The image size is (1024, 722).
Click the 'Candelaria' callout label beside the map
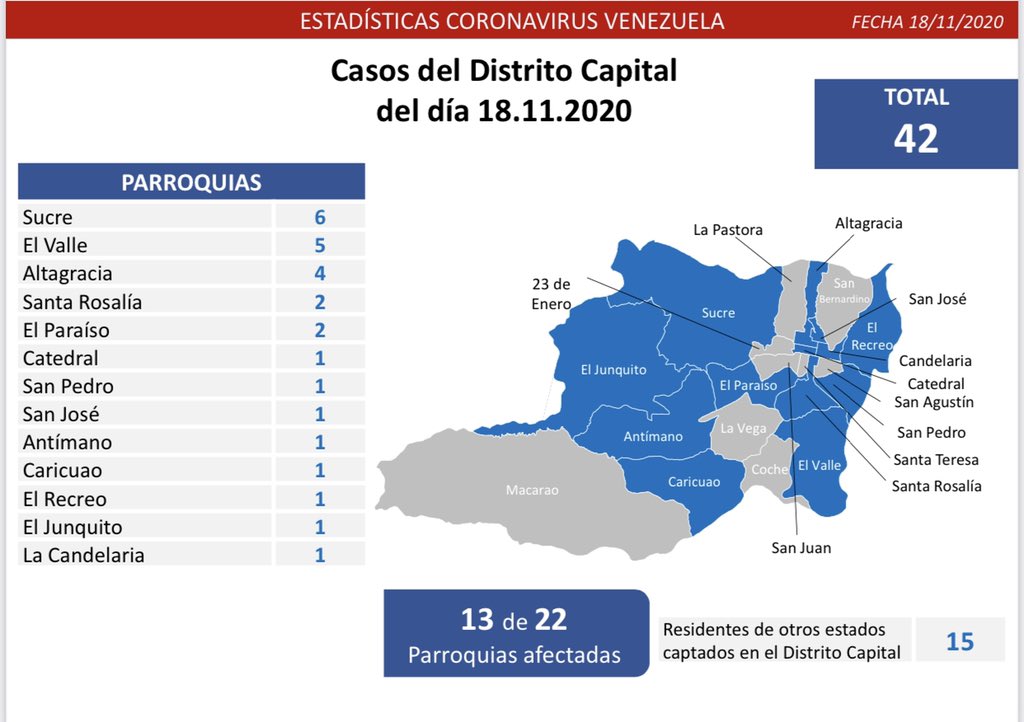click(935, 361)
